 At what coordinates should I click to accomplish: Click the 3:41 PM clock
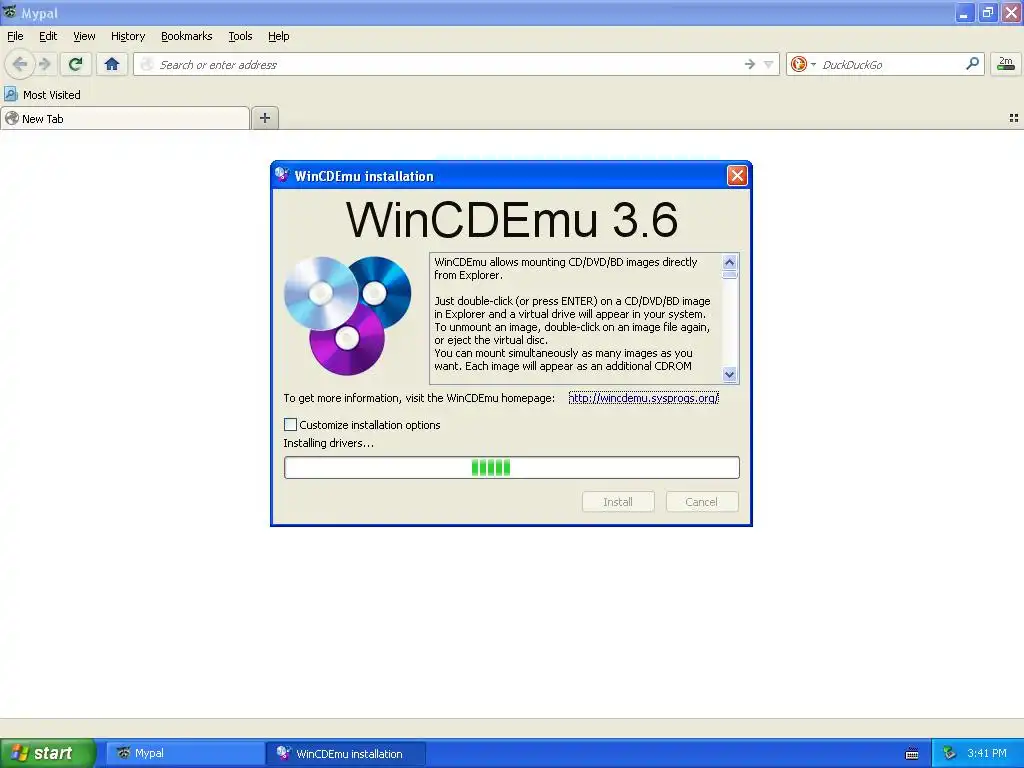tap(987, 753)
